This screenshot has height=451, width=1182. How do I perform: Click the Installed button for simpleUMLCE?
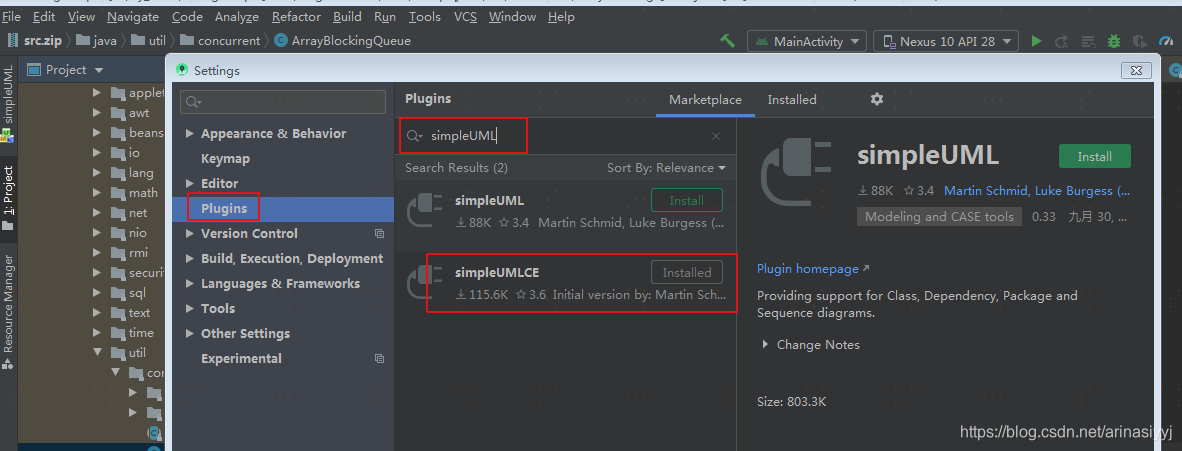pyautogui.click(x=687, y=272)
